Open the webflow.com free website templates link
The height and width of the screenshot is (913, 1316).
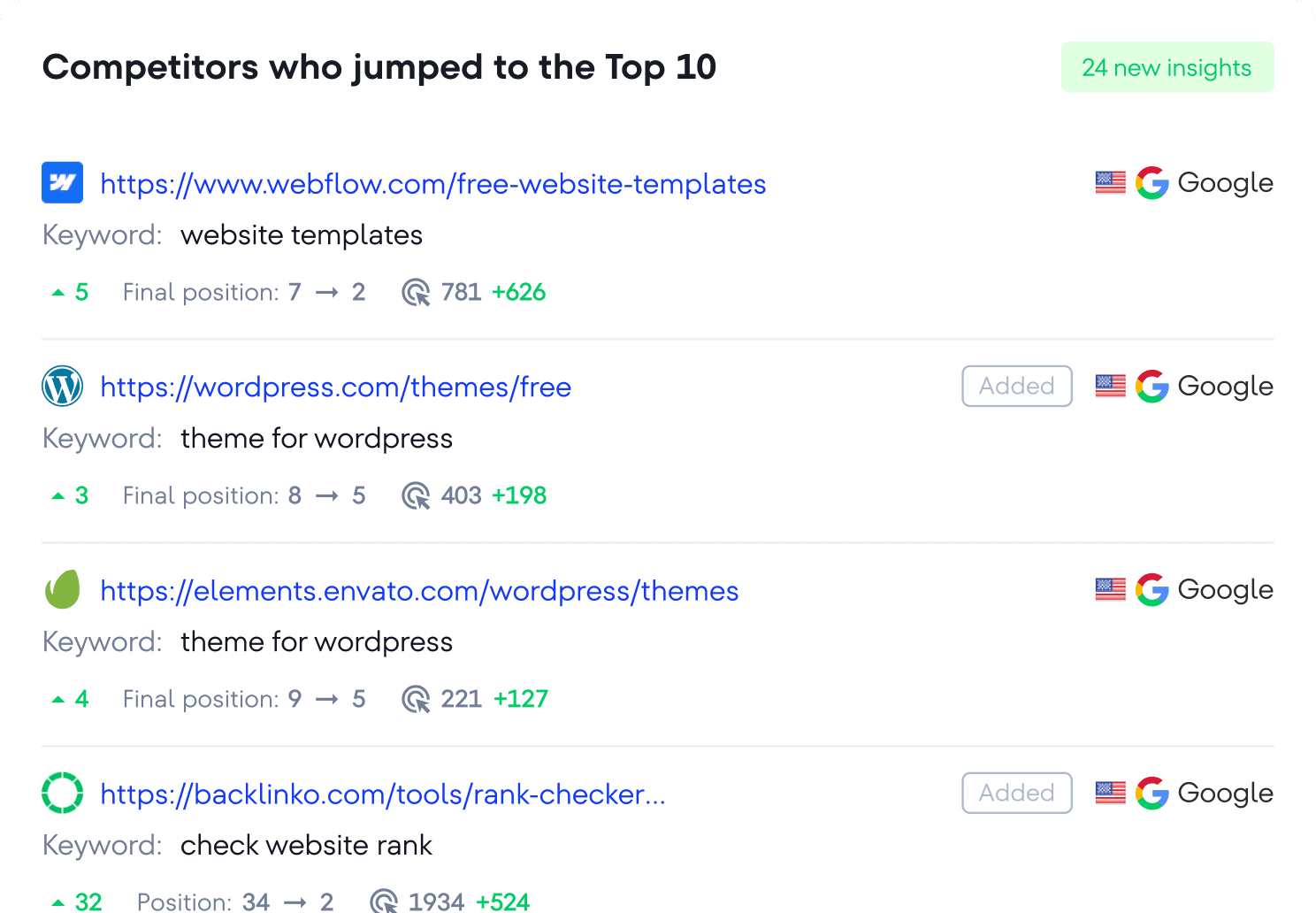[x=432, y=184]
